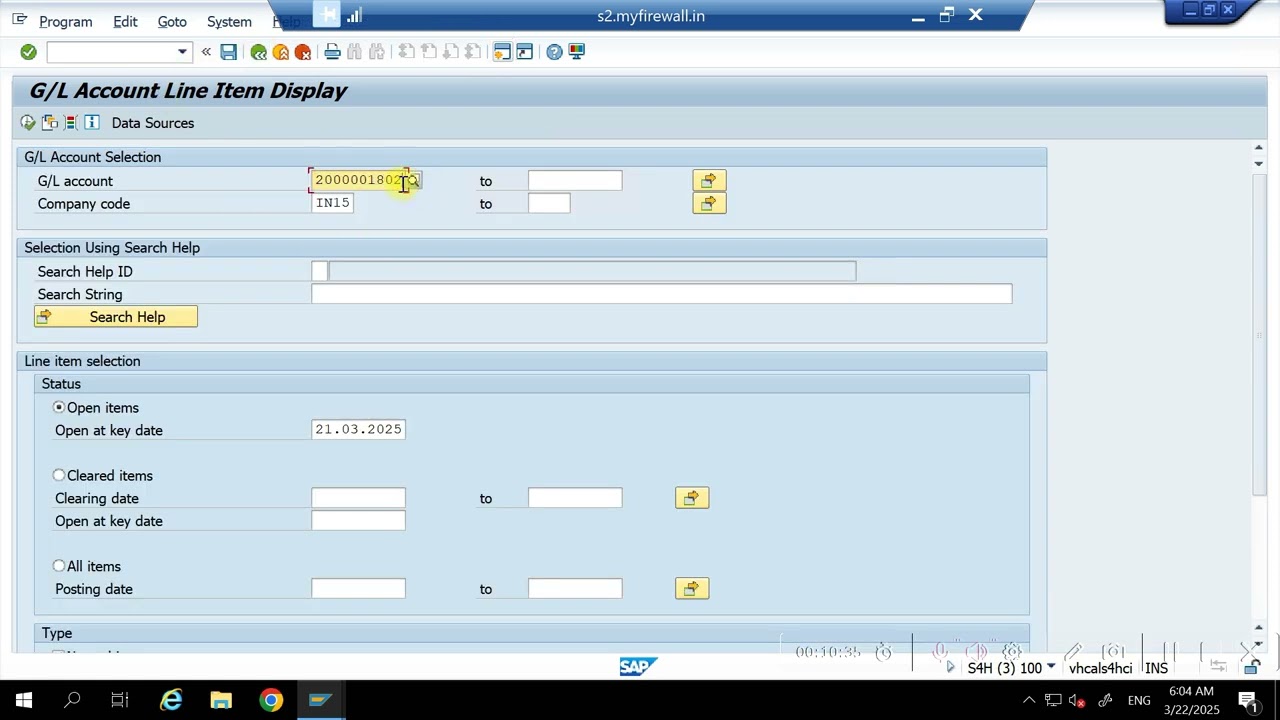Click the Next Page icon
This screenshot has height=720, width=1280.
[450, 52]
